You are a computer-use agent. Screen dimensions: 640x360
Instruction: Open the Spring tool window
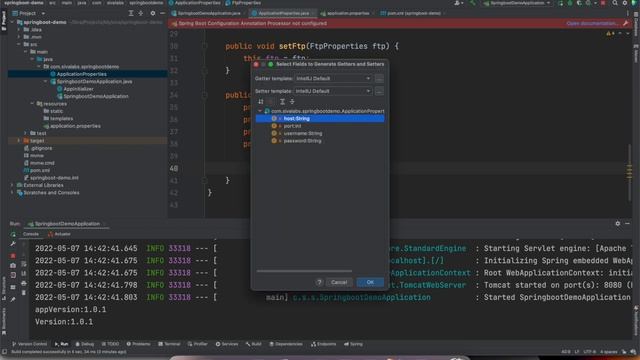[353, 344]
